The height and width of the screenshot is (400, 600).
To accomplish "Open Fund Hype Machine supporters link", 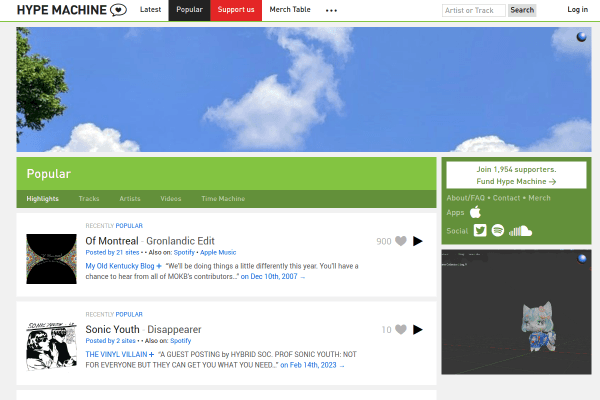I will pos(516,175).
